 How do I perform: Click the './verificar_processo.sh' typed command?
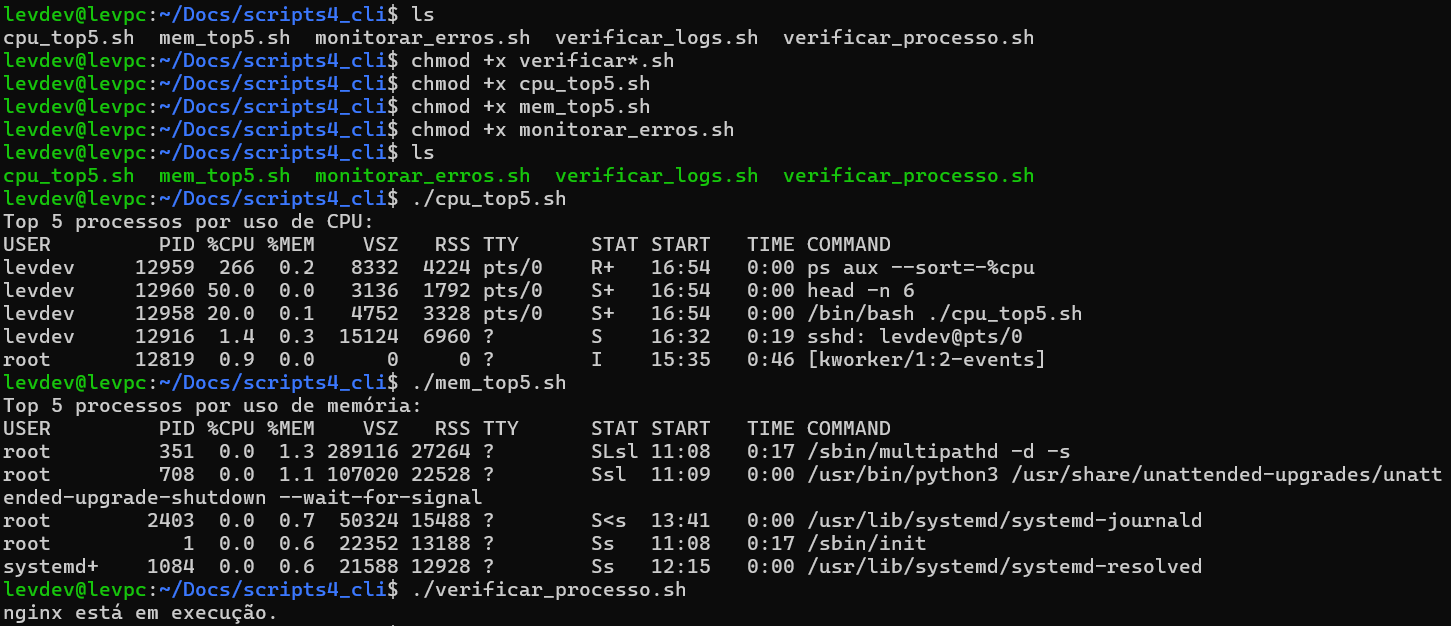548,590
